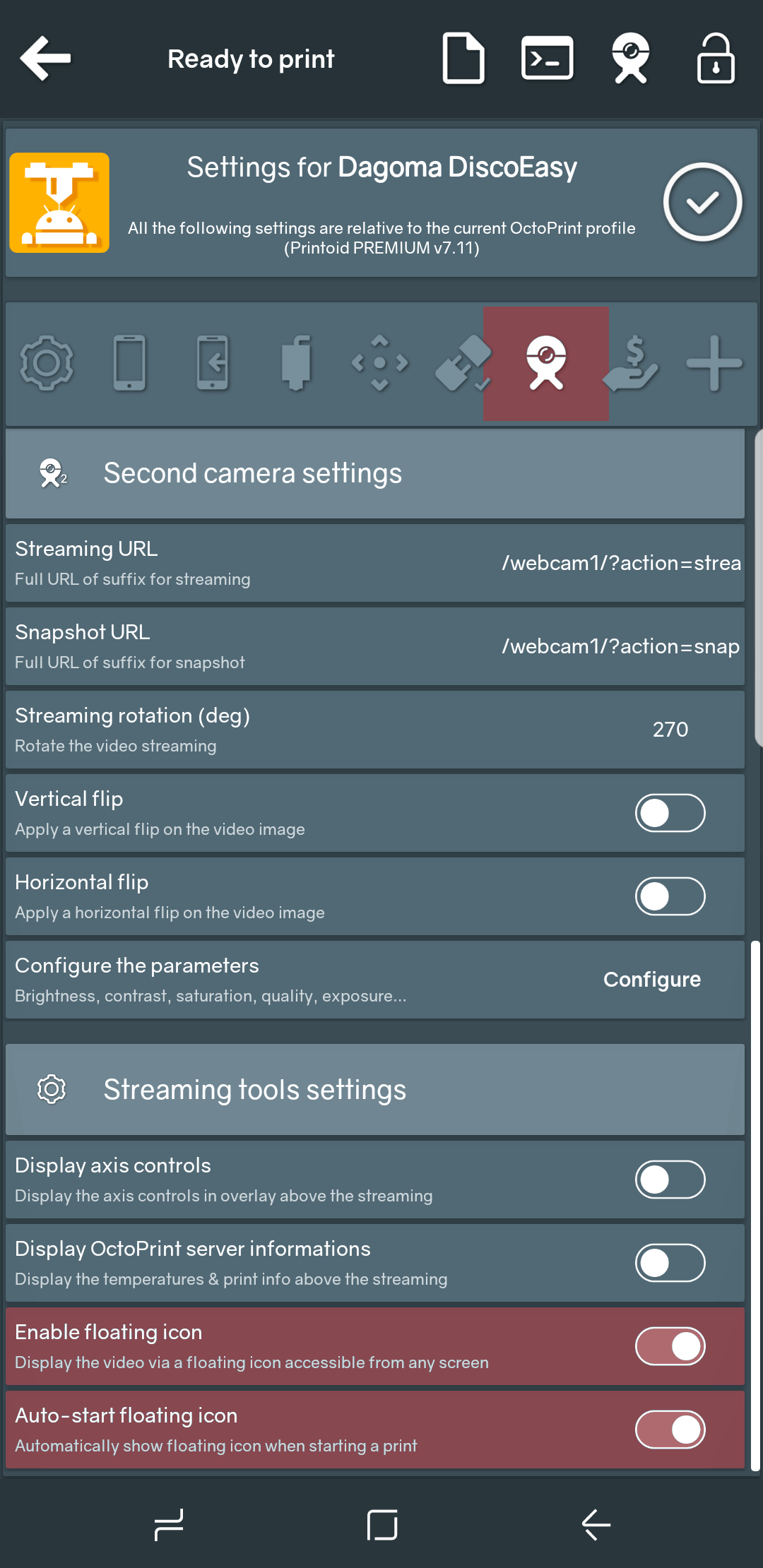Tap the Ready to print status title
Image resolution: width=763 pixels, height=1568 pixels.
tap(251, 59)
